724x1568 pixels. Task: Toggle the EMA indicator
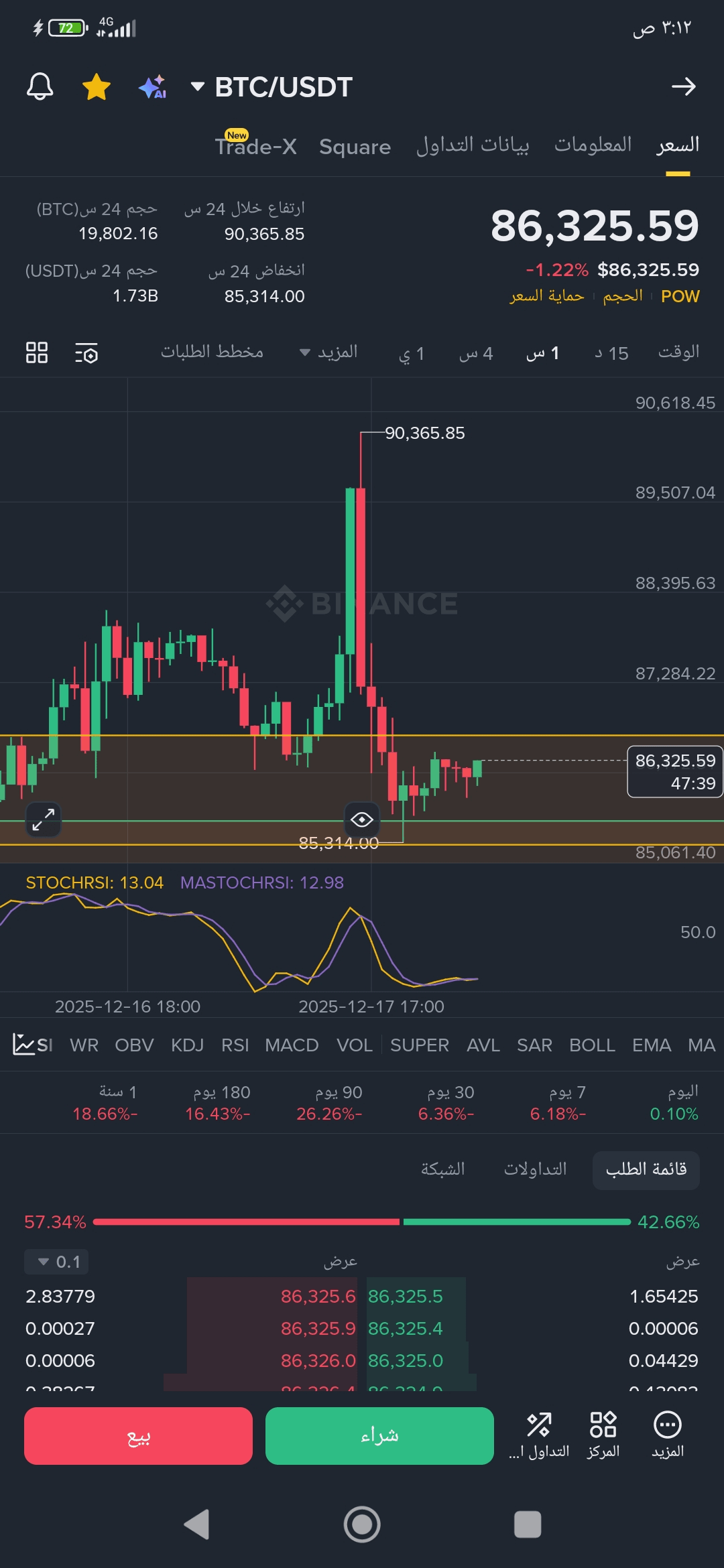pos(652,1045)
